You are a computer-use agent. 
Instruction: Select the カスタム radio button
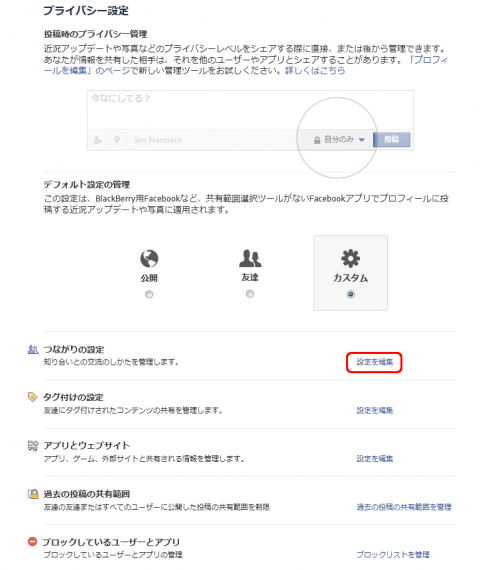tap(351, 294)
